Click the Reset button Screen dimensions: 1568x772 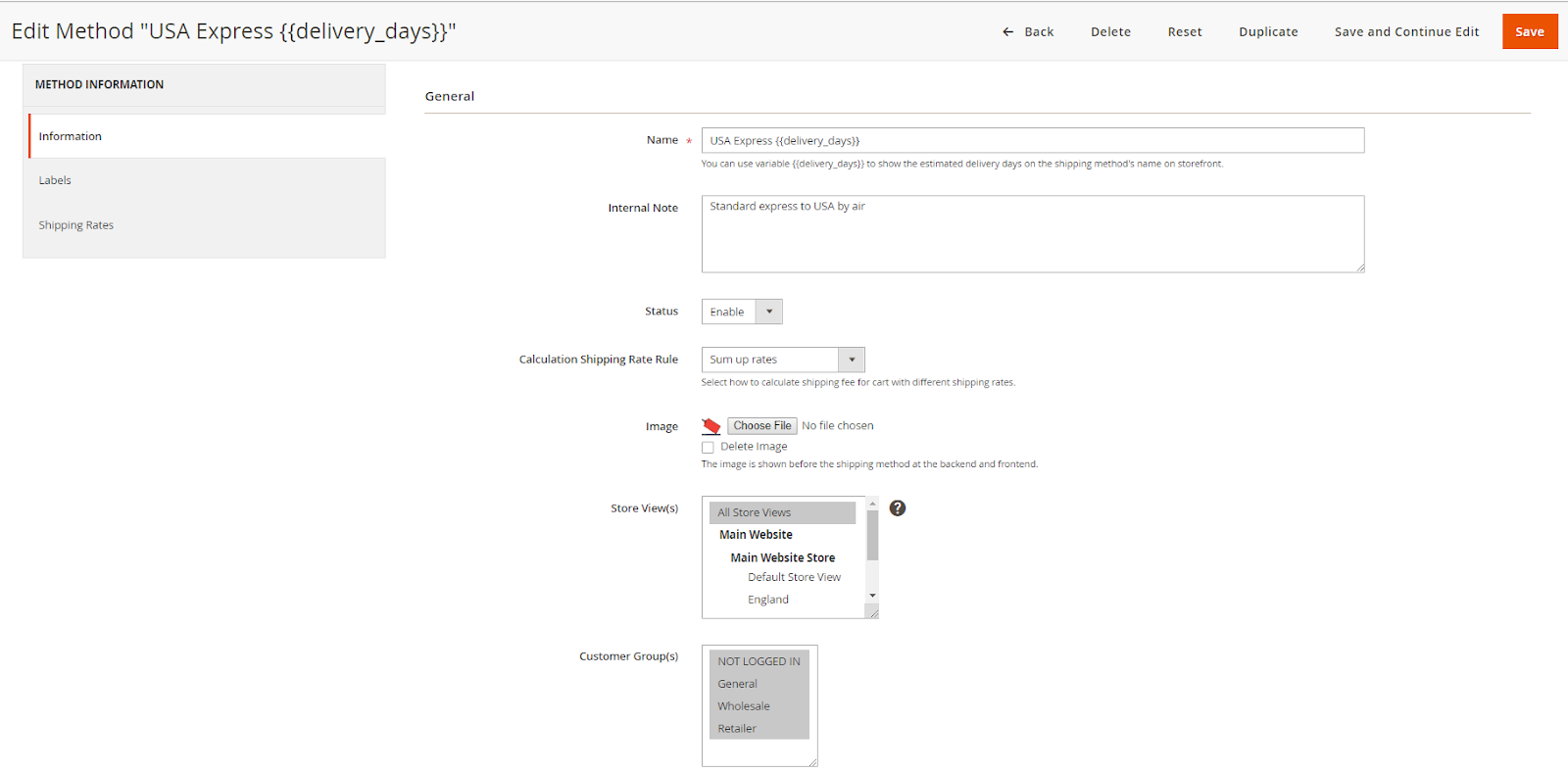point(1184,32)
